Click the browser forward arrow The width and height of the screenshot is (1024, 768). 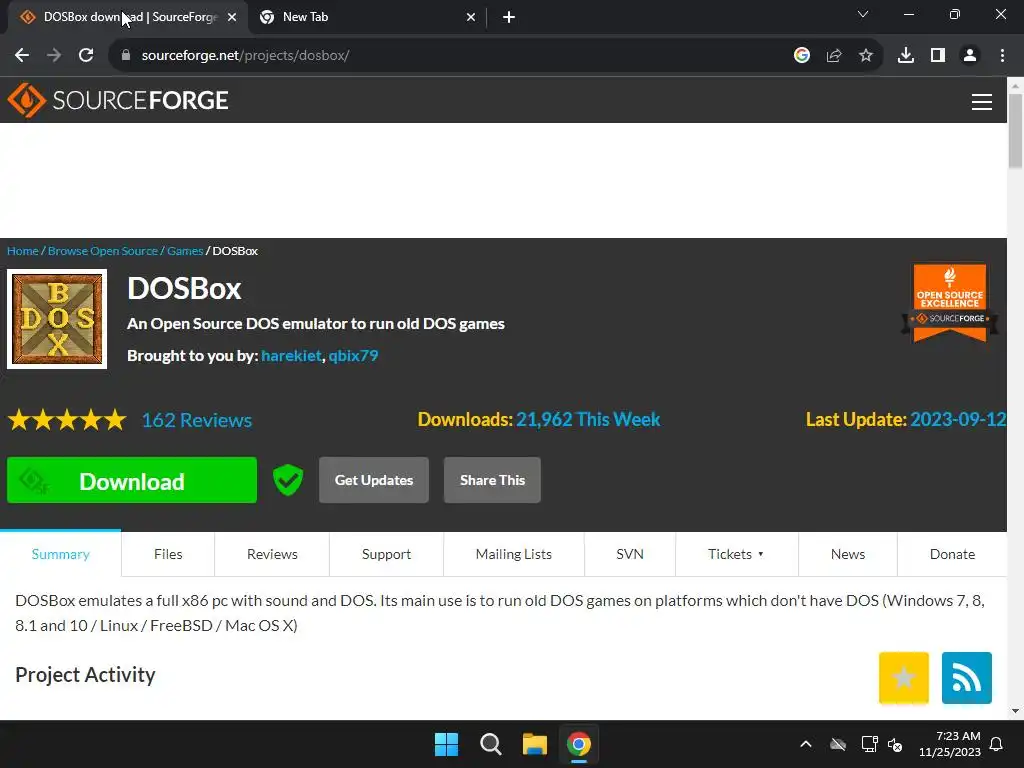coord(54,56)
